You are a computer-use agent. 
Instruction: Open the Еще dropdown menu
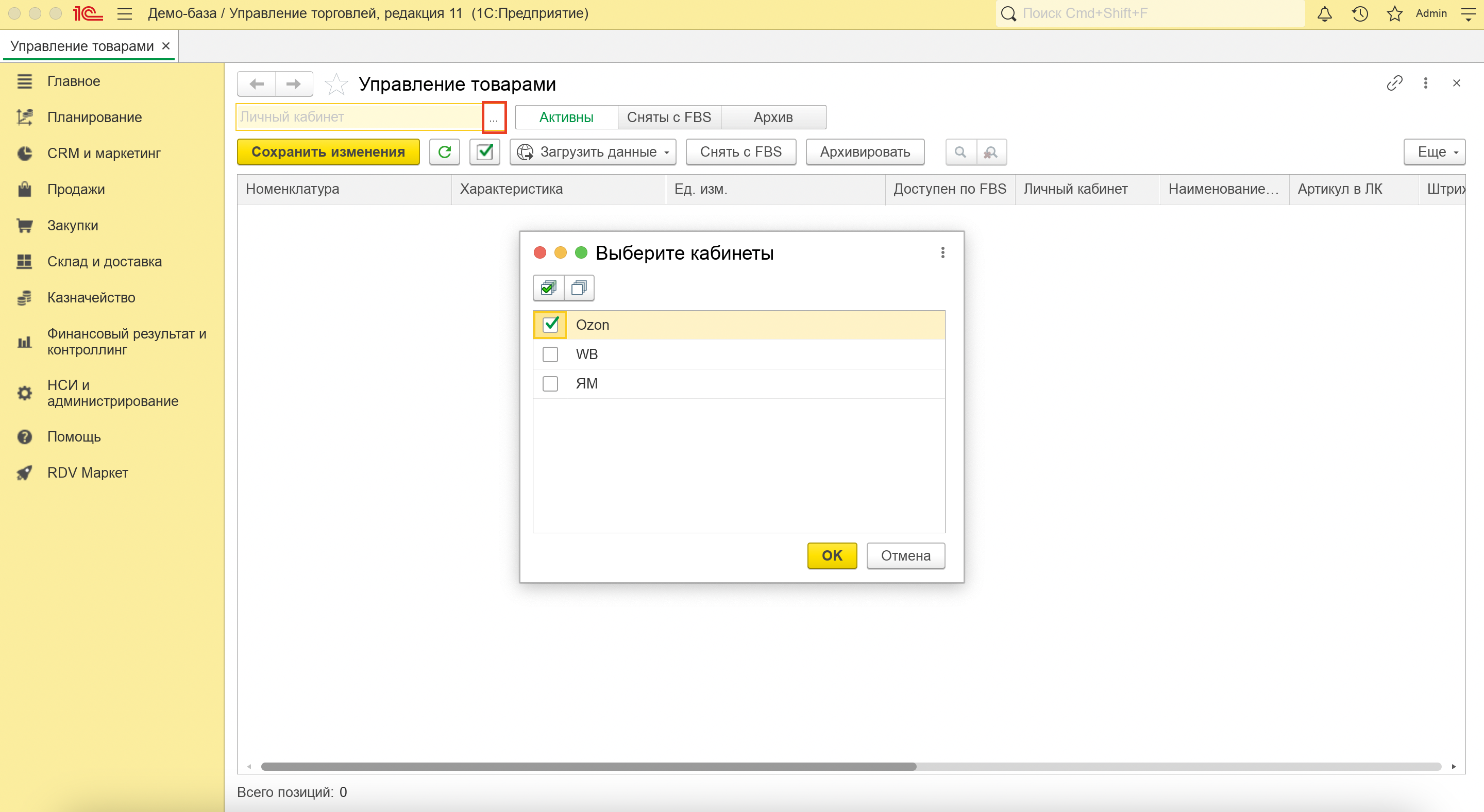(x=1434, y=152)
